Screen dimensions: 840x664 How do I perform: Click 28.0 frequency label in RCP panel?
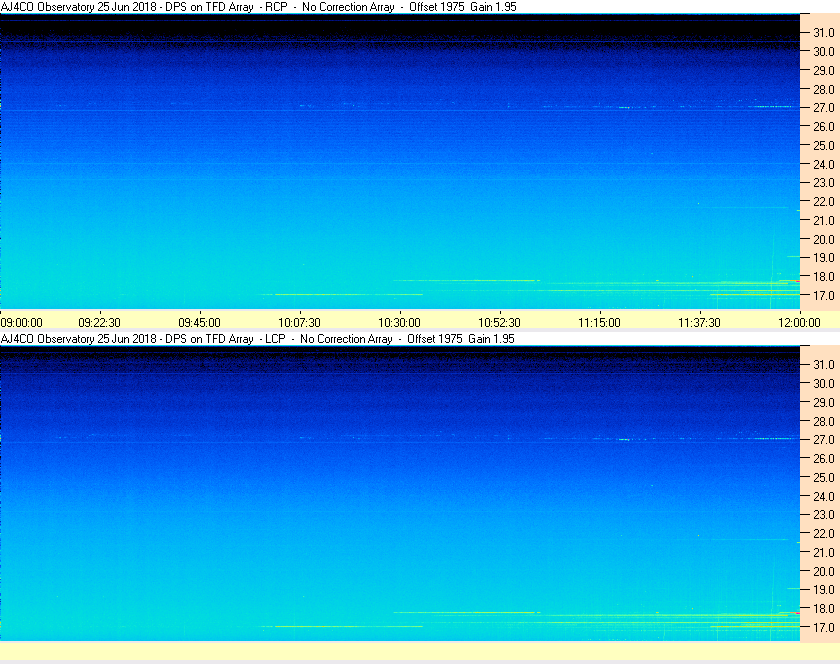[824, 89]
